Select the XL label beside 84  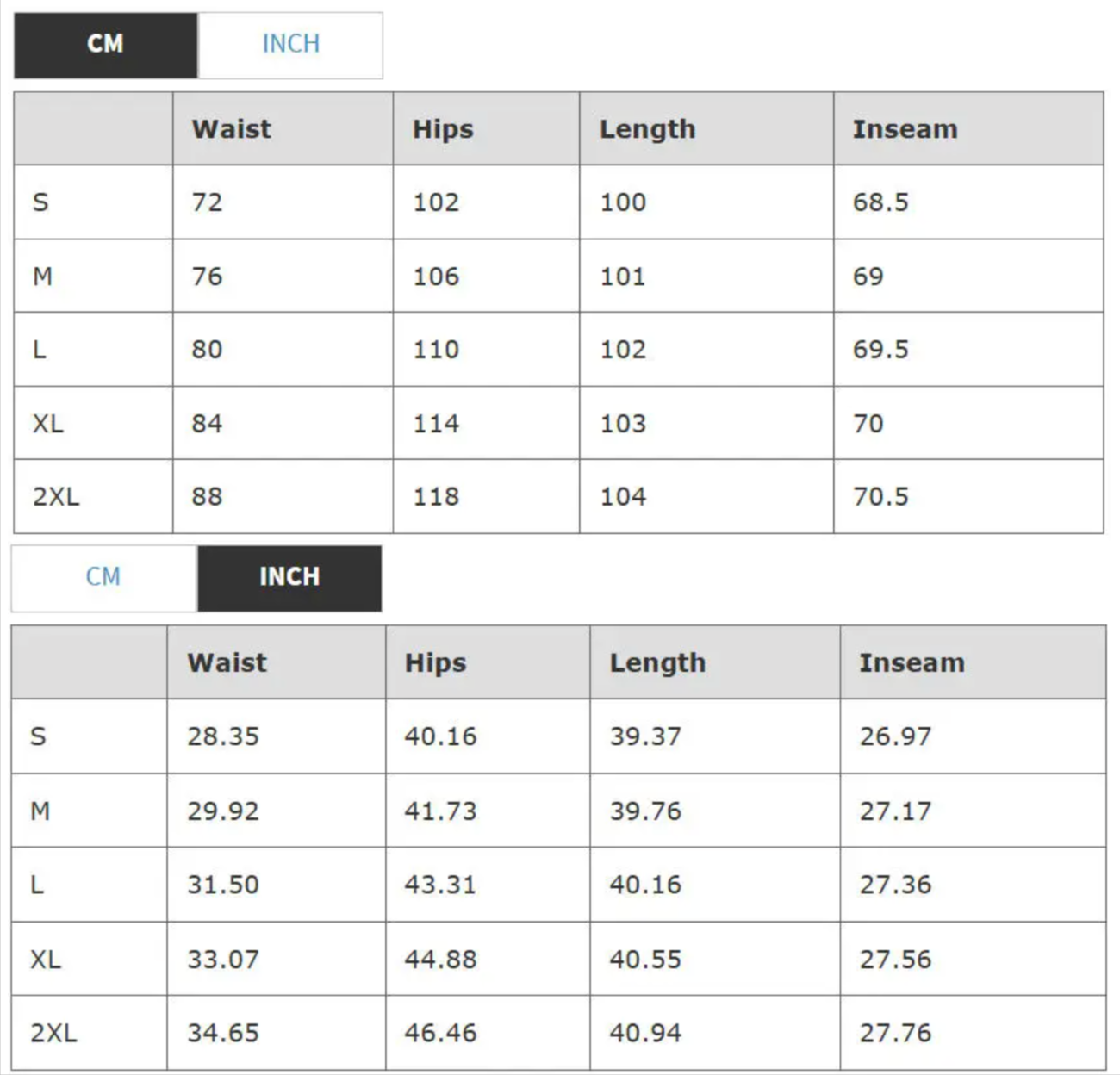pos(48,424)
